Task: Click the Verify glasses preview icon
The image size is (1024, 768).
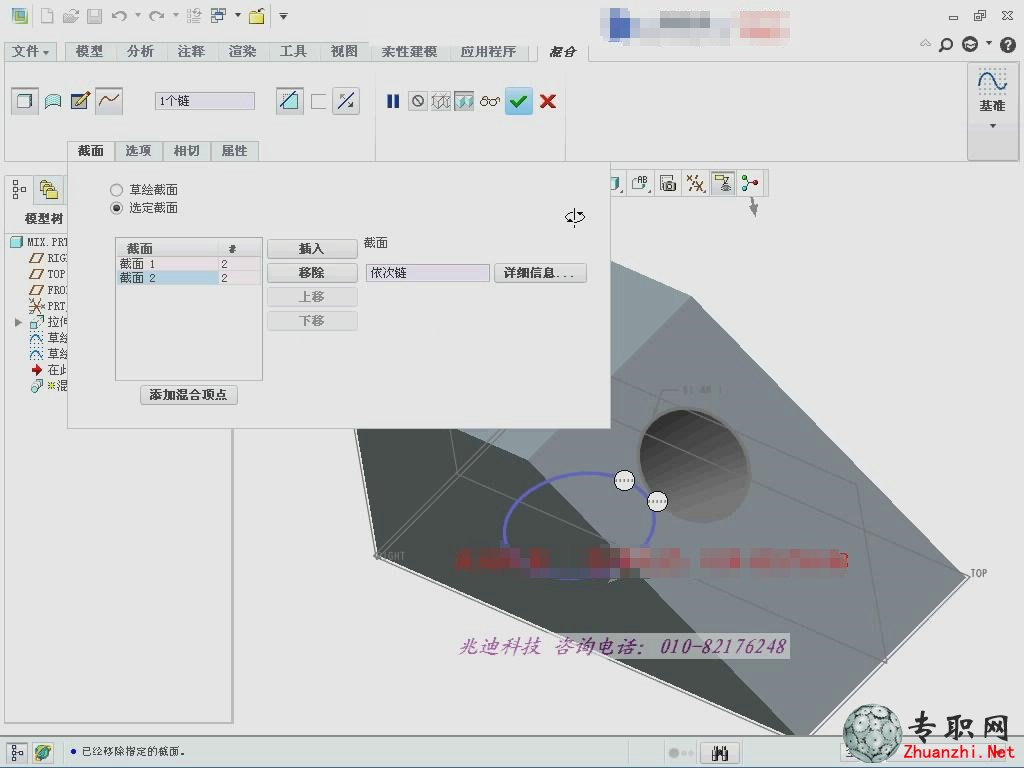Action: (489, 101)
